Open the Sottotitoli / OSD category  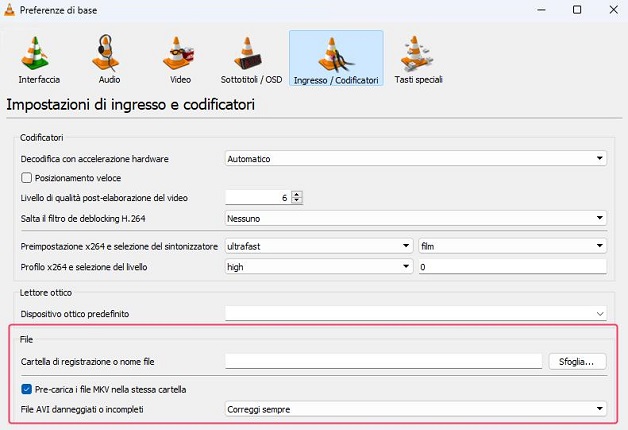251,59
